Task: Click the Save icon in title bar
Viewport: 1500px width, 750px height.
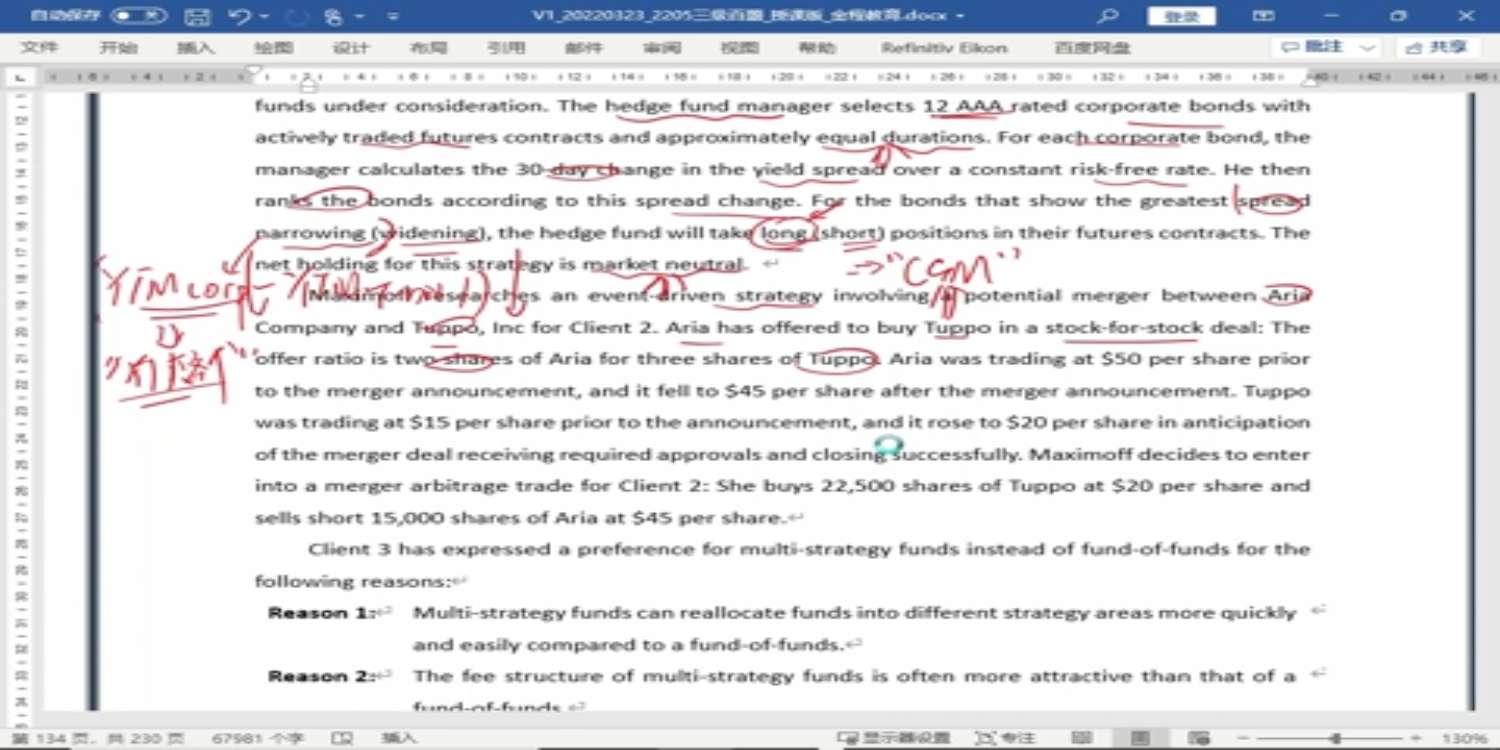Action: click(198, 16)
